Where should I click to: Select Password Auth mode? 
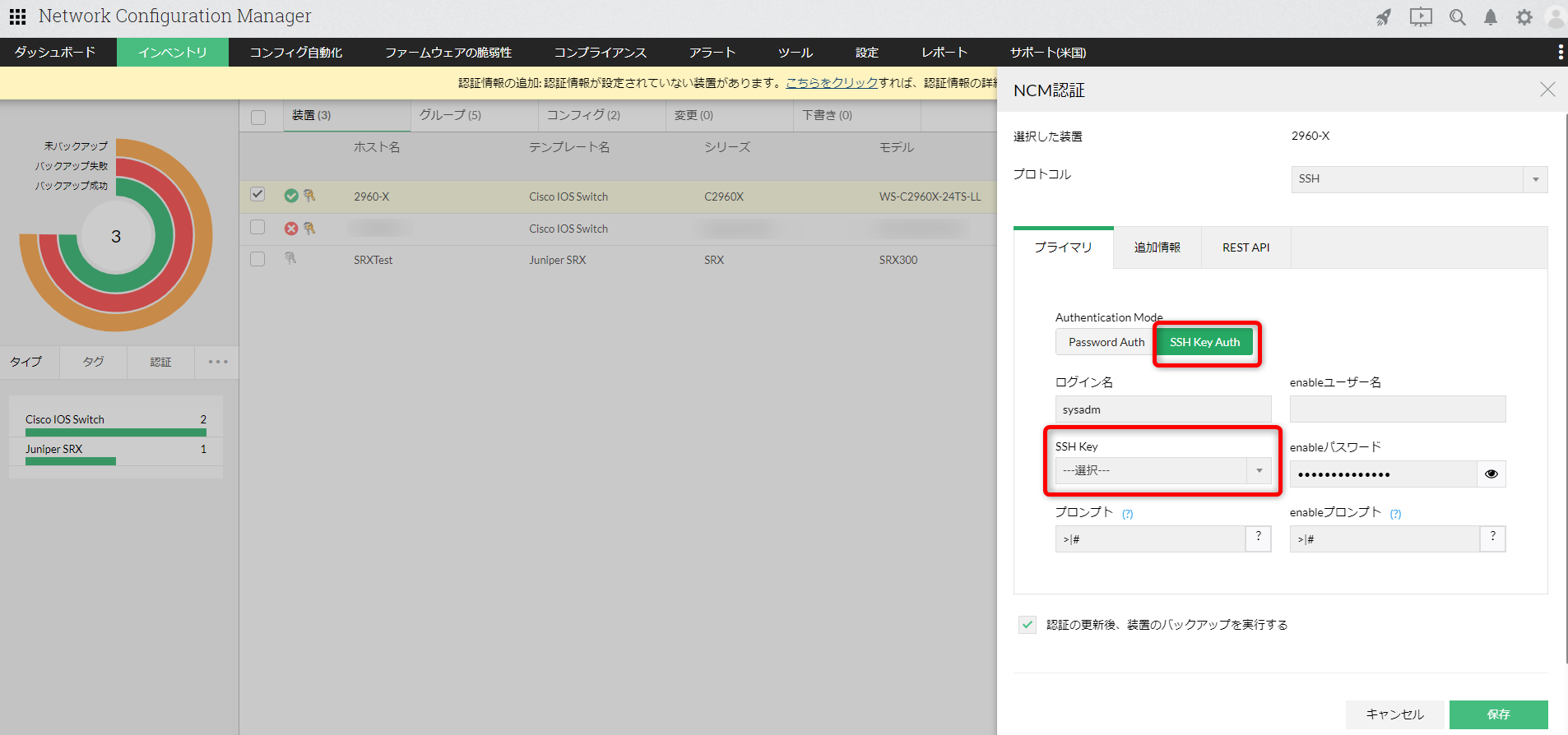pos(1106,342)
